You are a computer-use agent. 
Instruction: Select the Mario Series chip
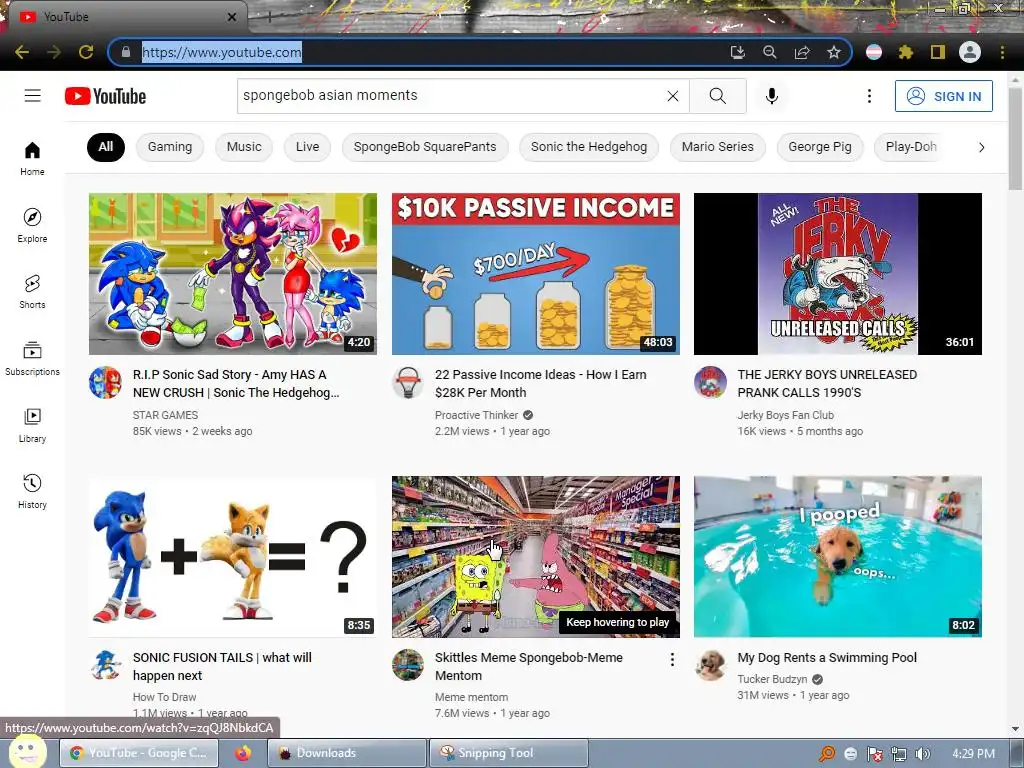tap(718, 147)
